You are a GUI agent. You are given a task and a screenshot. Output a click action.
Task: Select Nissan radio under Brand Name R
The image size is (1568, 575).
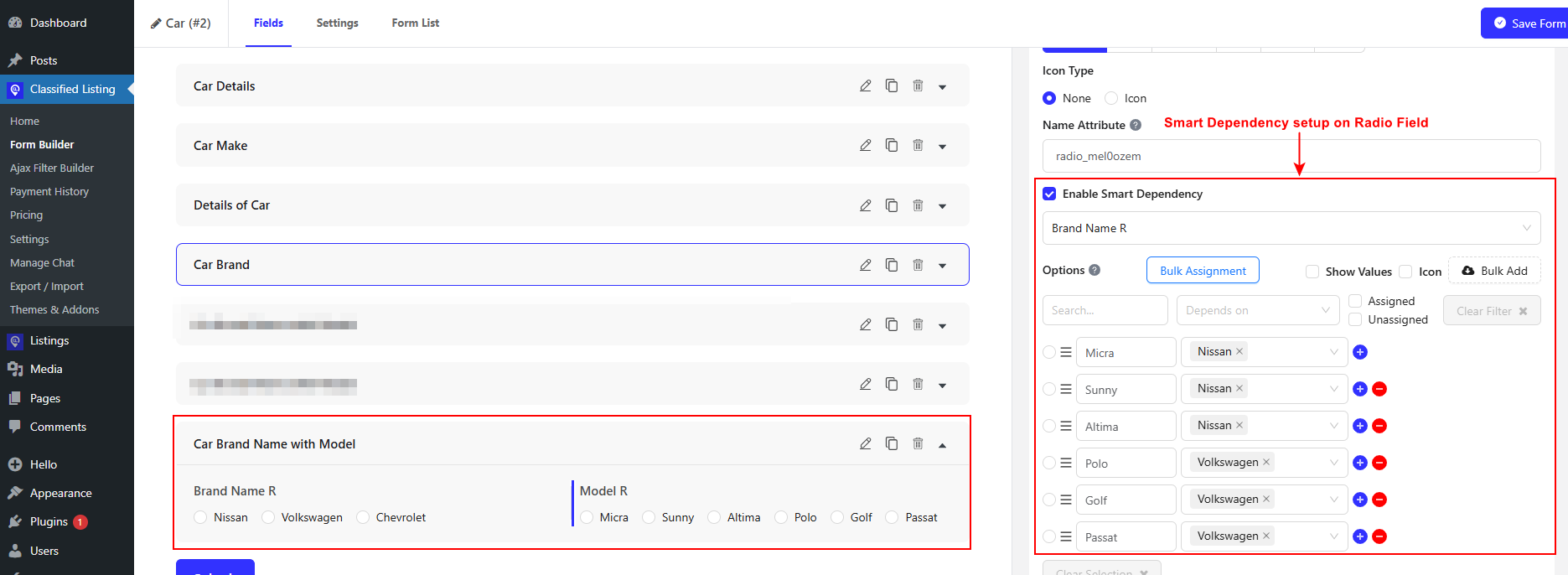[x=200, y=517]
